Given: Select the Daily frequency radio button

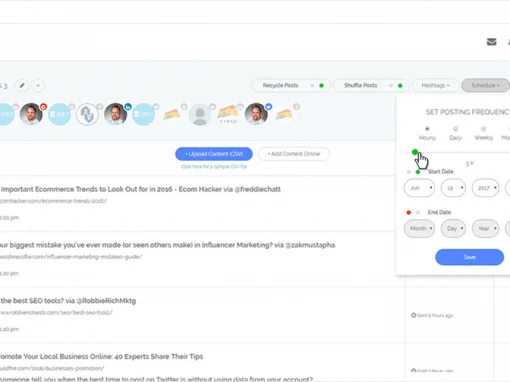Looking at the screenshot, I should point(455,129).
